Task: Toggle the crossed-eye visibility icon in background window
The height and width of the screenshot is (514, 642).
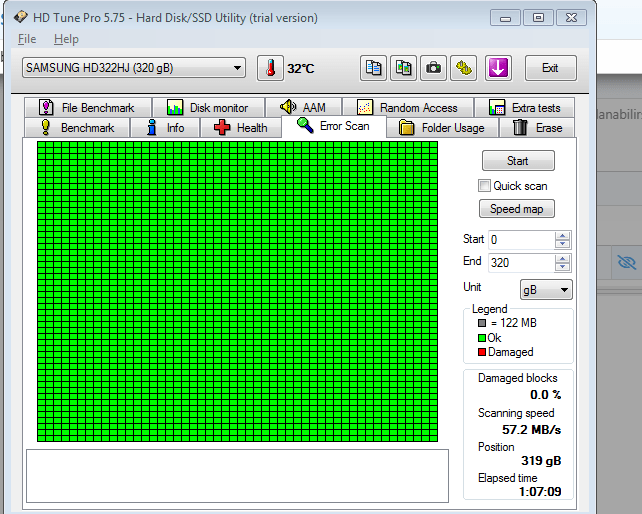Action: coord(626,262)
